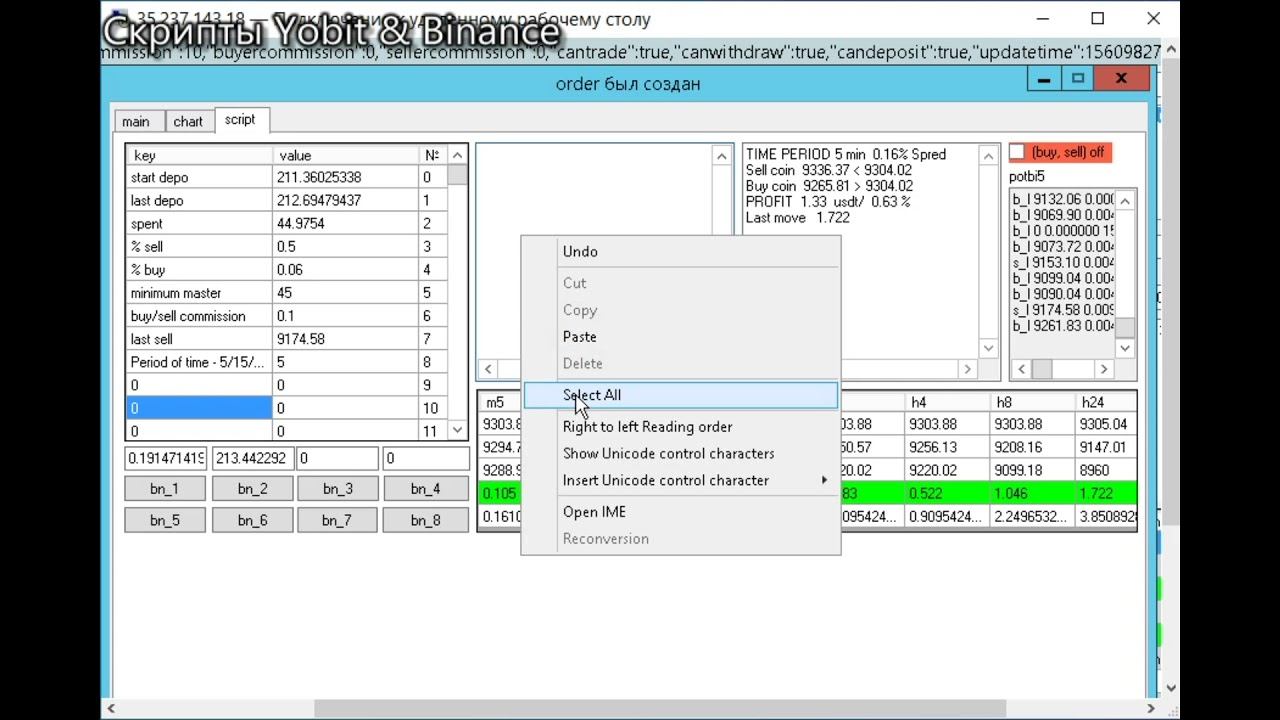
Task: Select the b_l 9261.83 entry in potbi5
Action: [1063, 326]
